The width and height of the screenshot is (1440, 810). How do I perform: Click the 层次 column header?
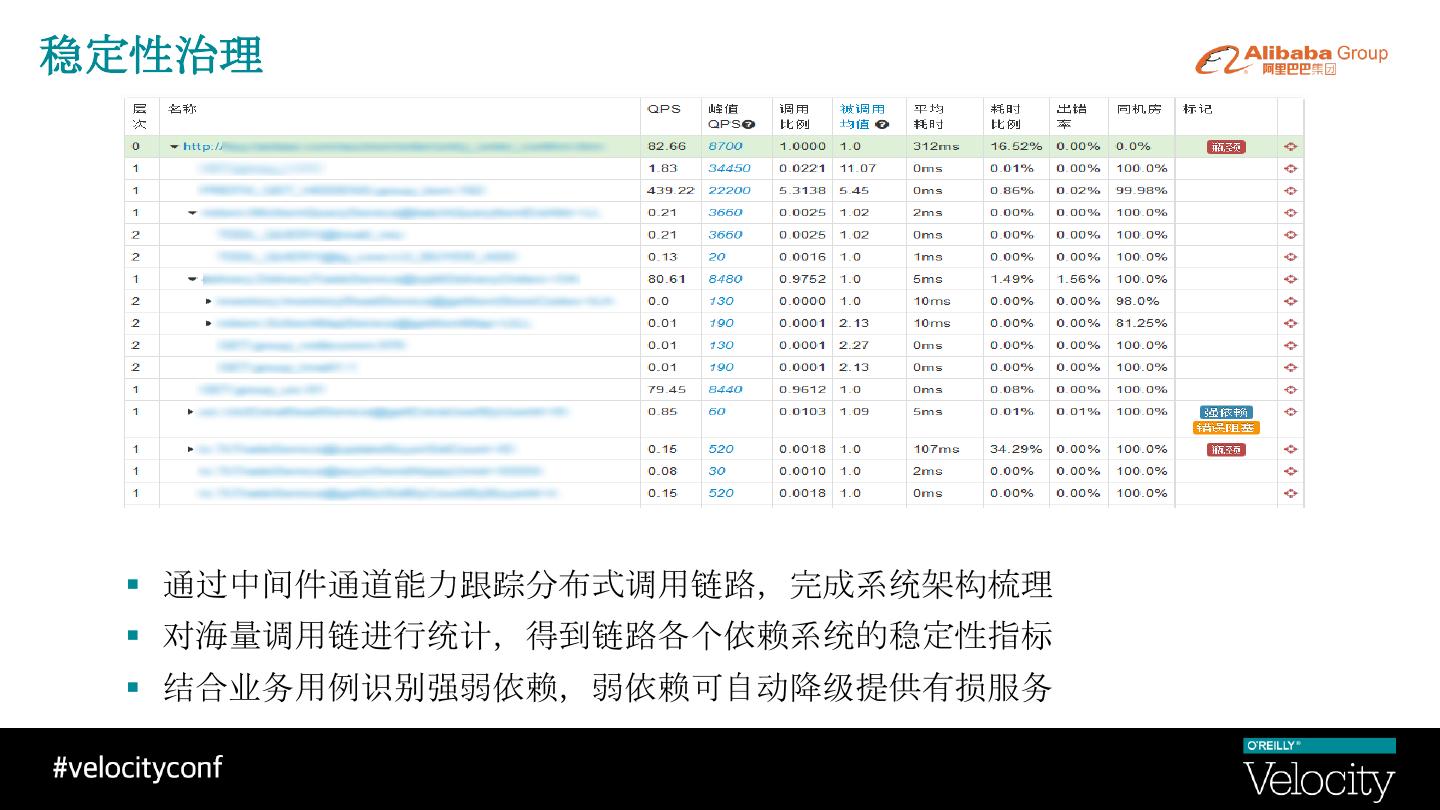pos(140,117)
